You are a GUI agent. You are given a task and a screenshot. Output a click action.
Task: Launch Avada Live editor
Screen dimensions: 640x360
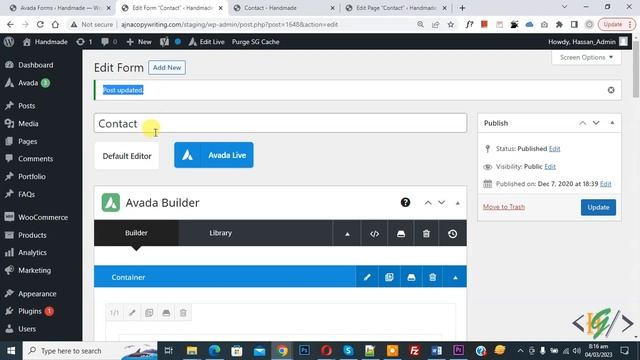[x=213, y=155]
